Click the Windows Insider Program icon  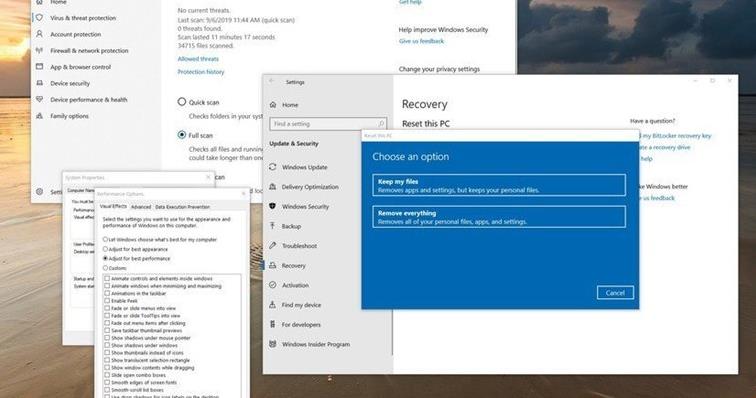click(272, 344)
